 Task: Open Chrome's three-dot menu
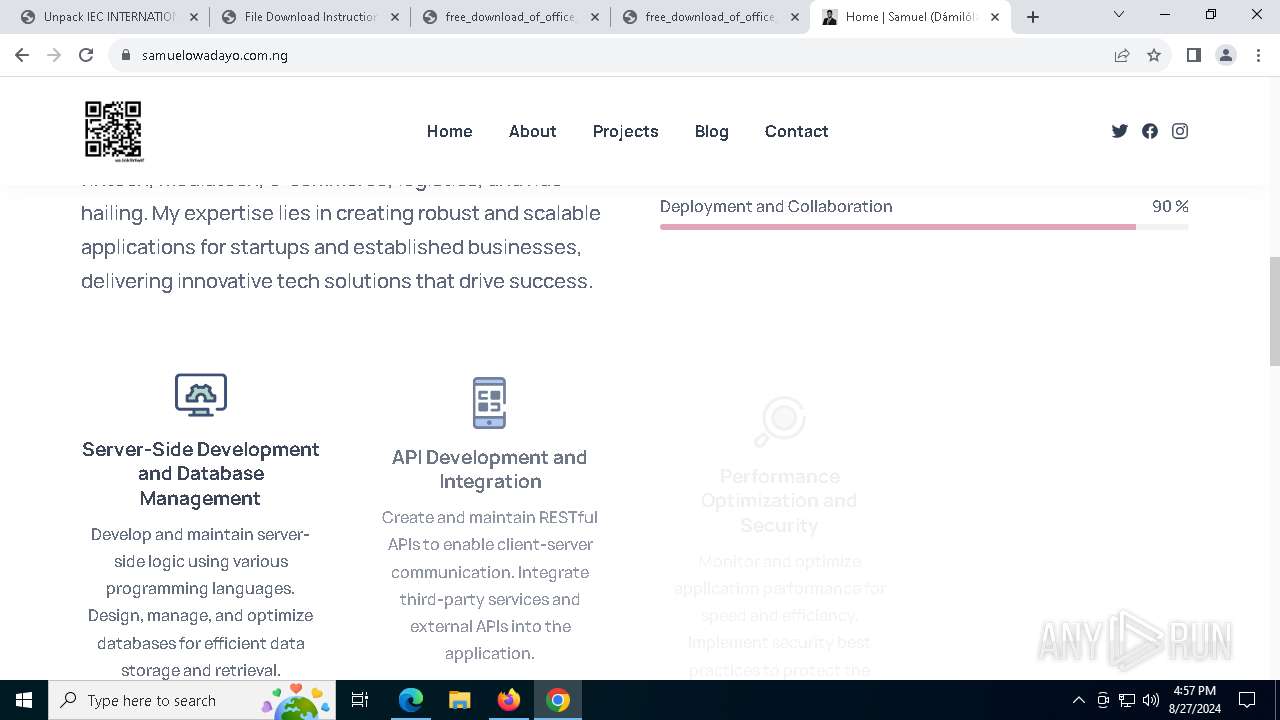pyautogui.click(x=1258, y=55)
